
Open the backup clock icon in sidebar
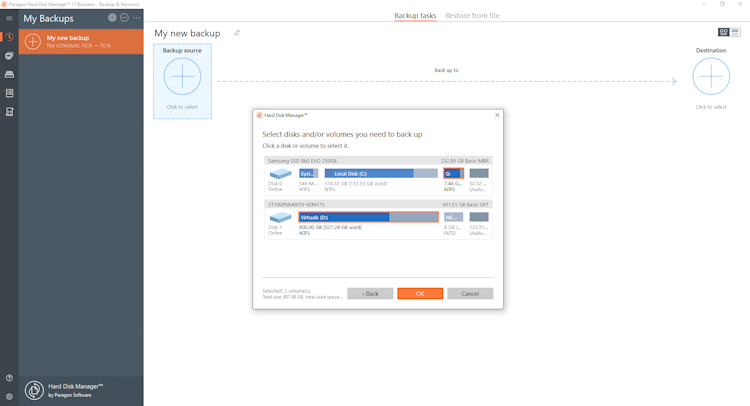pyautogui.click(x=9, y=37)
